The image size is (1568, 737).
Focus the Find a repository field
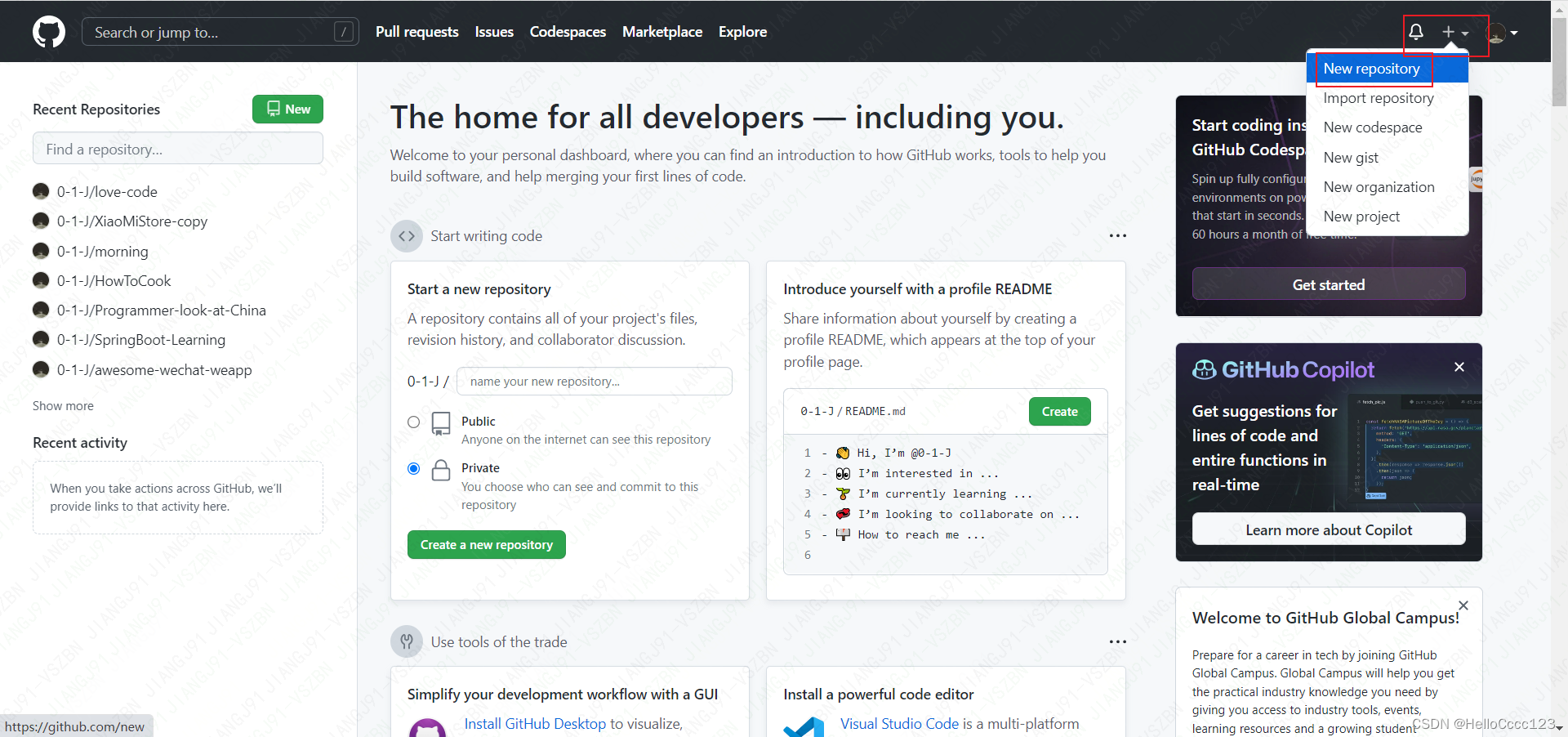coord(178,149)
